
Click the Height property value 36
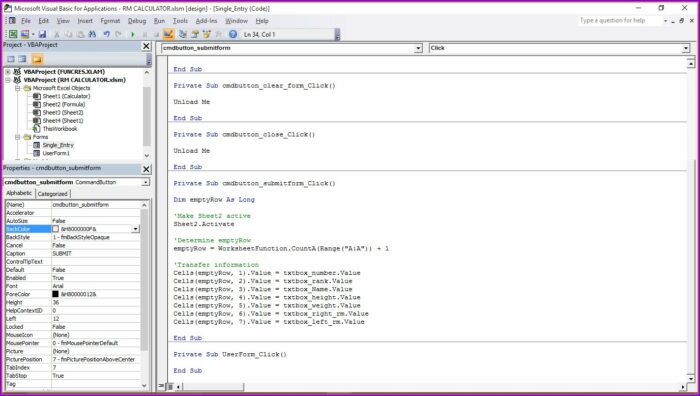[56, 302]
